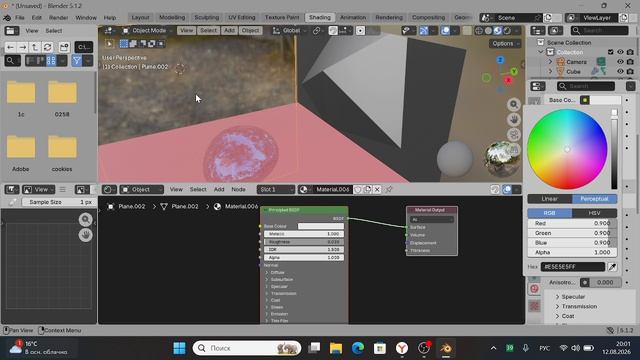Open the node editor Node menu
This screenshot has width=640, height=360.
tap(238, 189)
